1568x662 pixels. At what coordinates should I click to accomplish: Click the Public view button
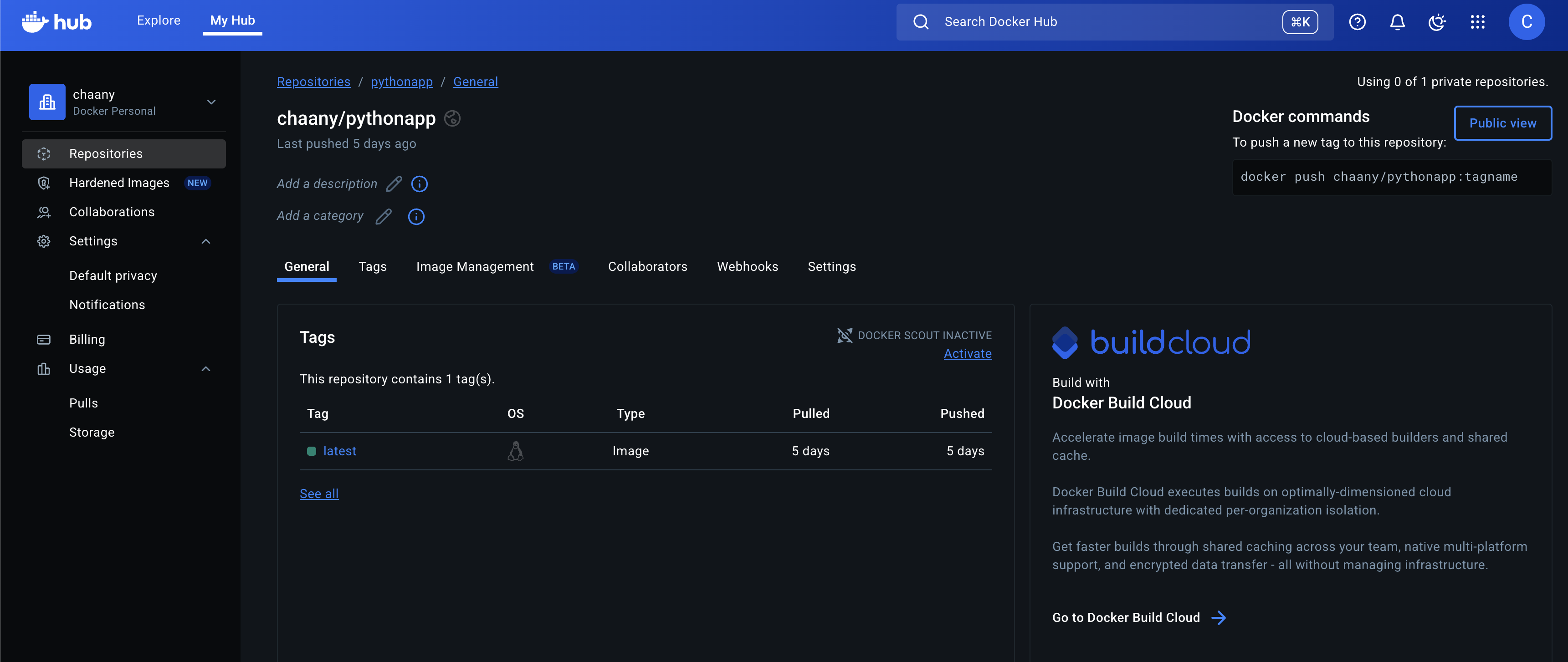pyautogui.click(x=1502, y=123)
